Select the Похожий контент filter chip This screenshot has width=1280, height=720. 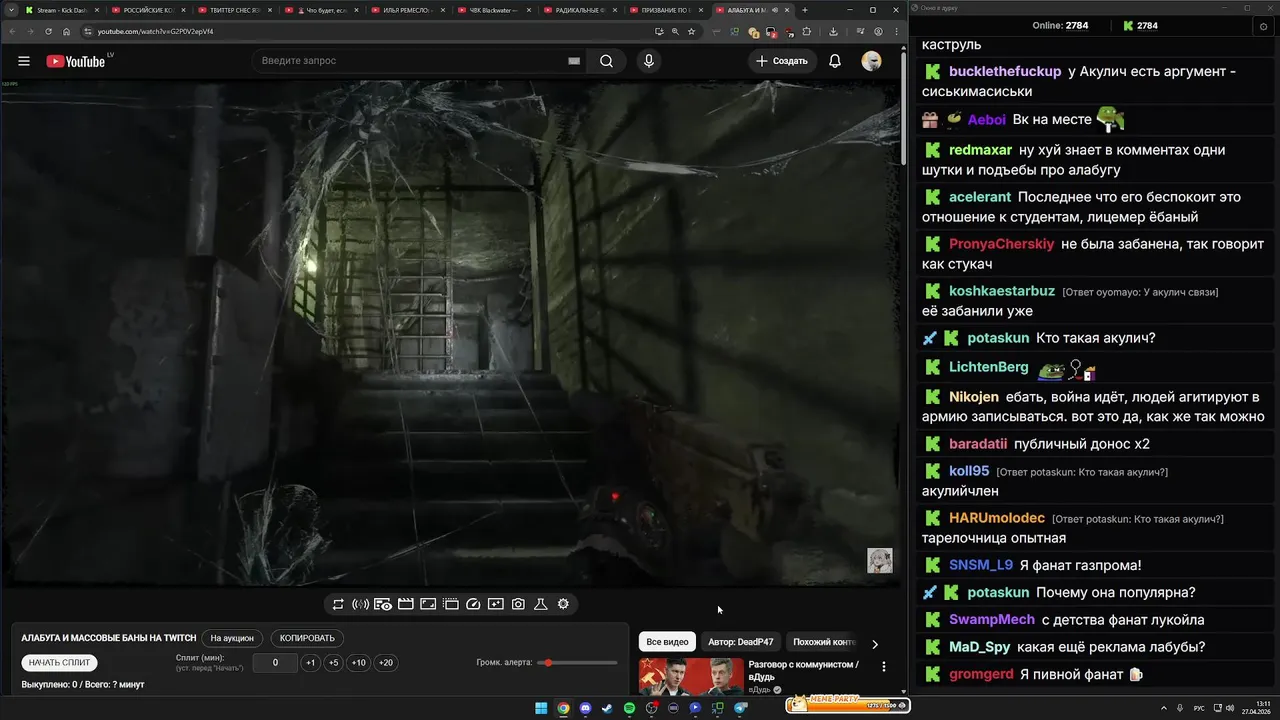point(824,642)
